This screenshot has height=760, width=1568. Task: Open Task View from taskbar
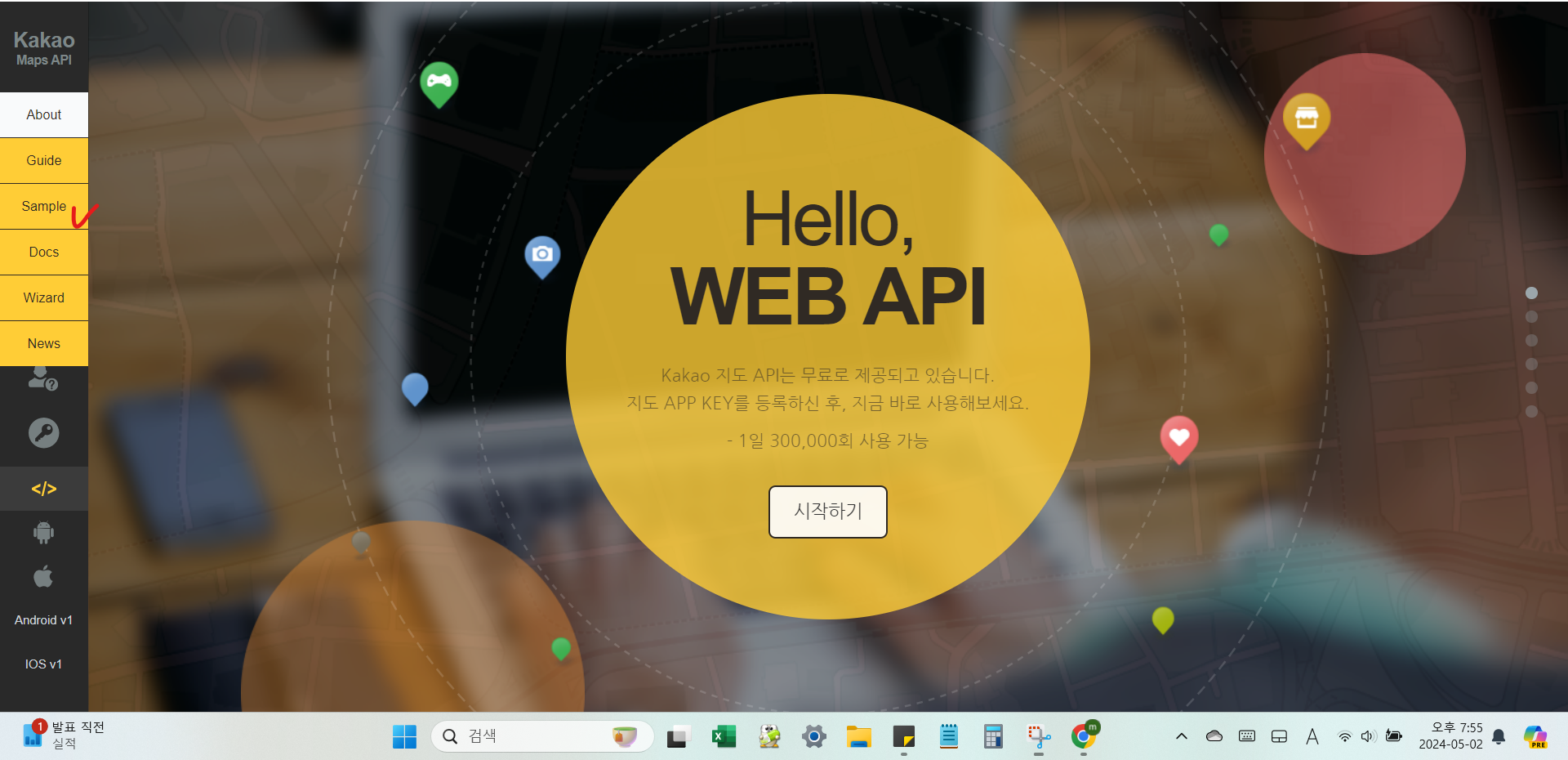pos(679,737)
